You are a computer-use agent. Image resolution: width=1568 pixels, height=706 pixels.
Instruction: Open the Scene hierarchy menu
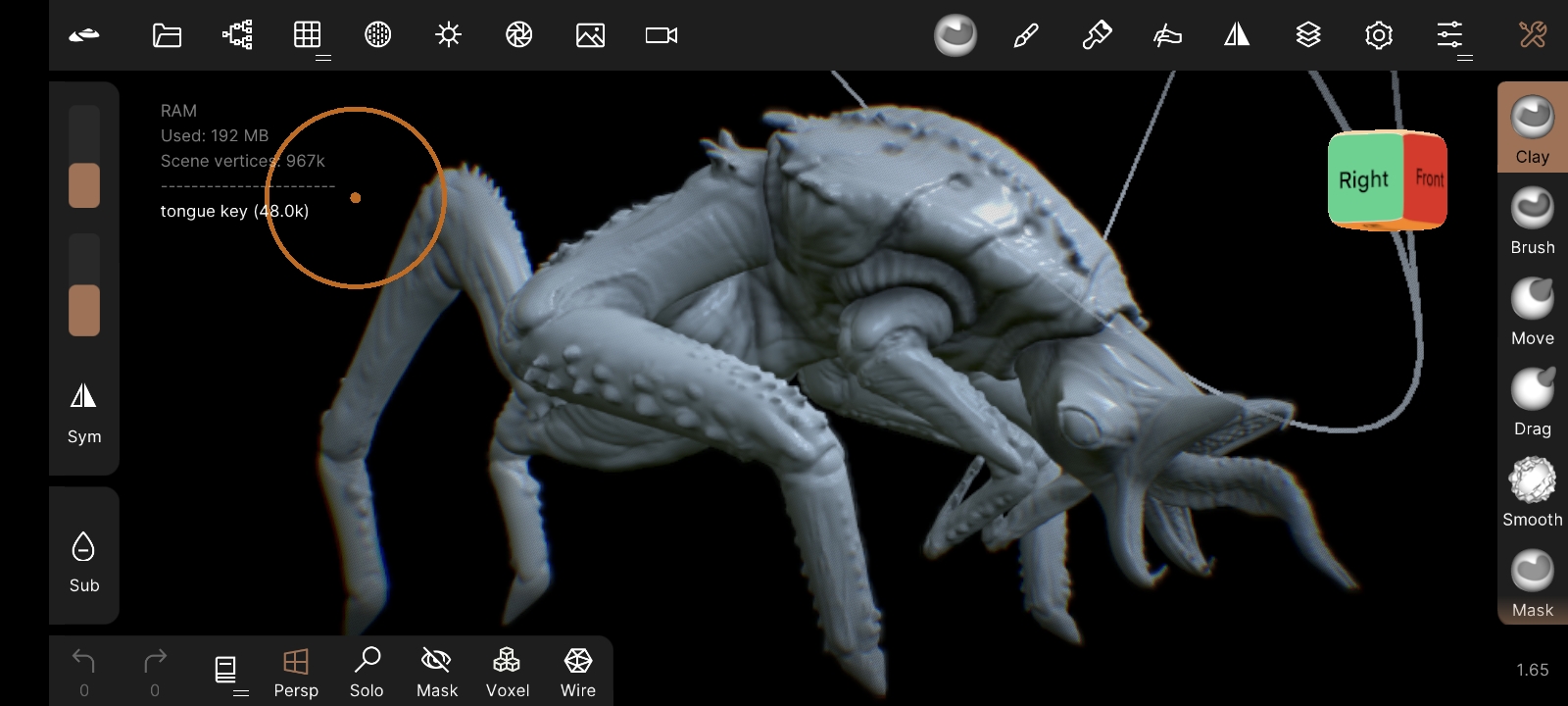237,35
